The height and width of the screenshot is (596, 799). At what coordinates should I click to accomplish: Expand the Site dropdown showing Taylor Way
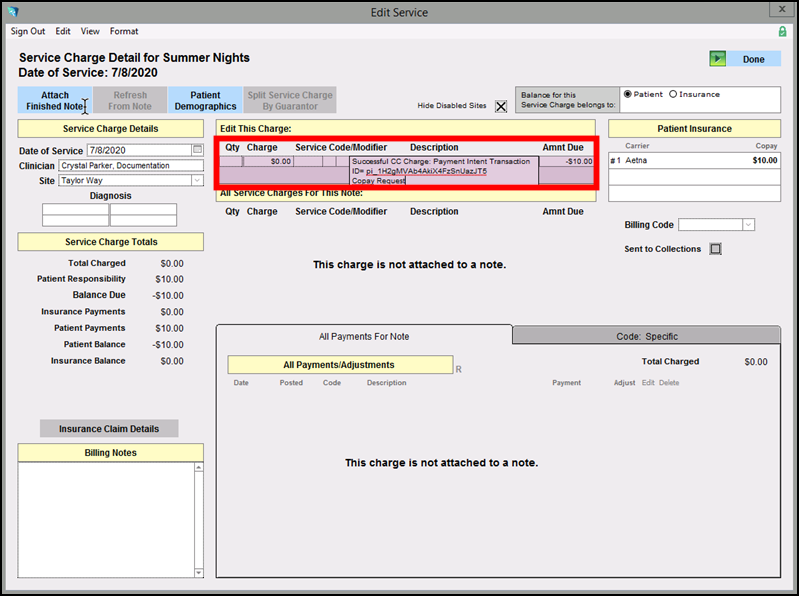pyautogui.click(x=197, y=180)
